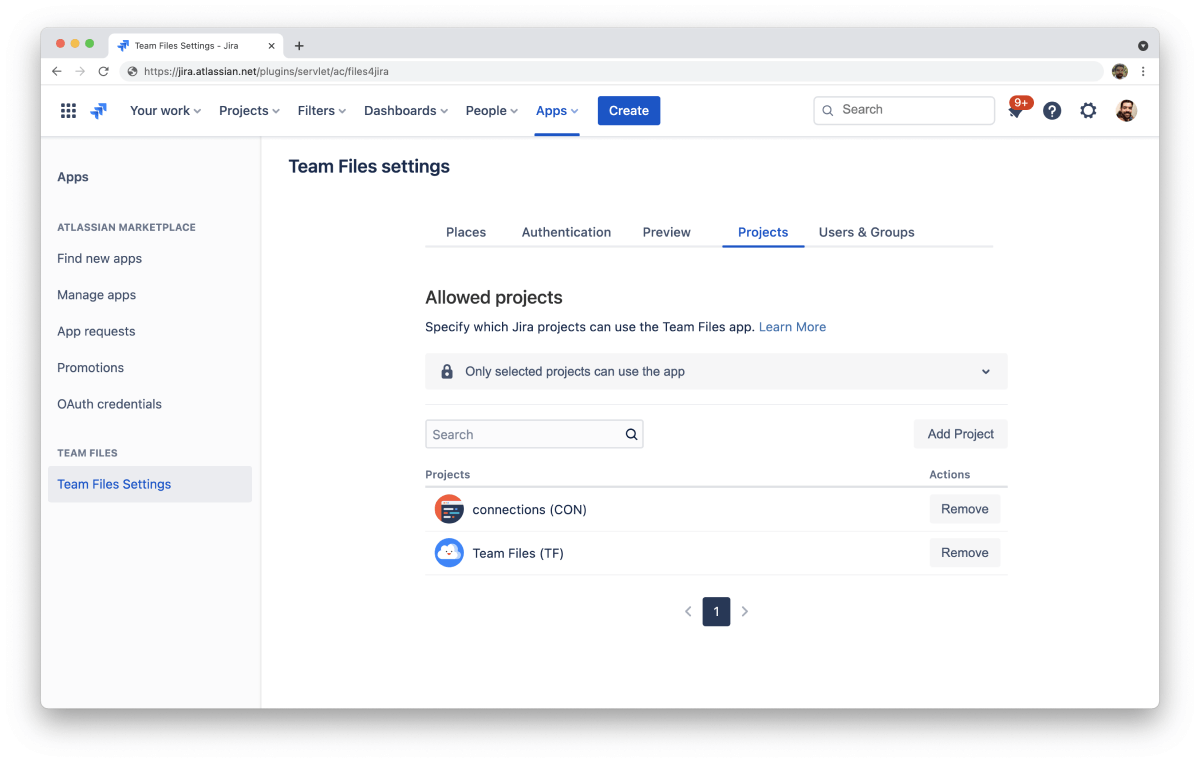Open the Learn More link
1200x762 pixels.
coord(792,327)
